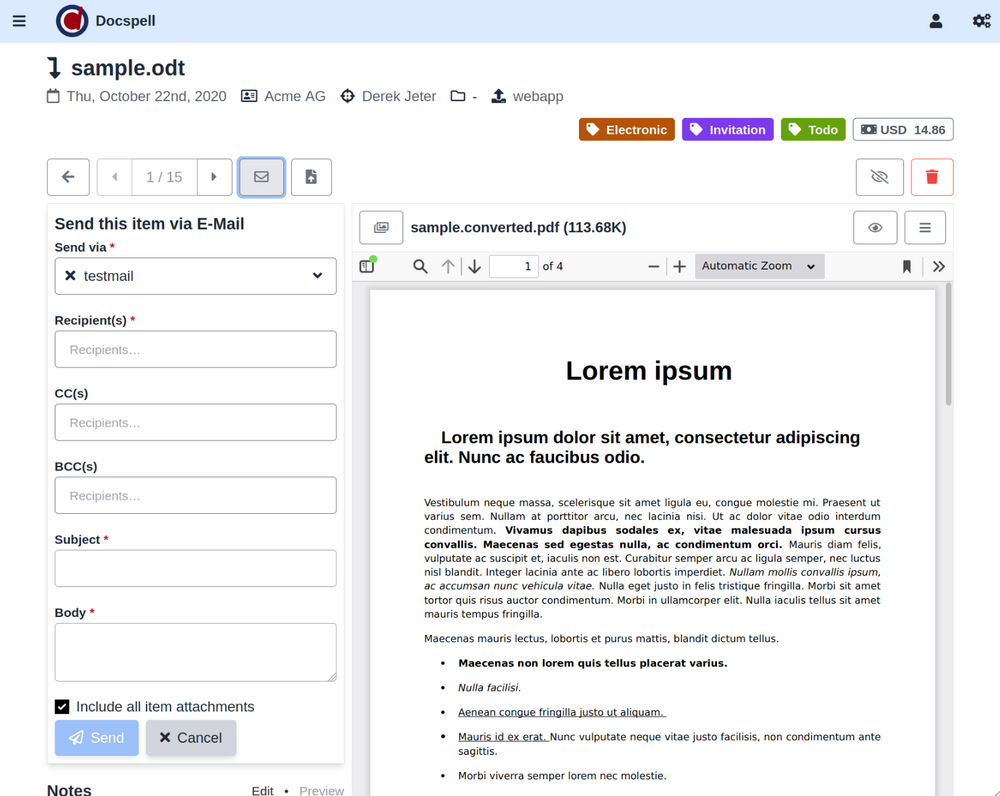The width and height of the screenshot is (1000, 796).
Task: Open the Automatic Zoom dropdown
Action: (759, 266)
